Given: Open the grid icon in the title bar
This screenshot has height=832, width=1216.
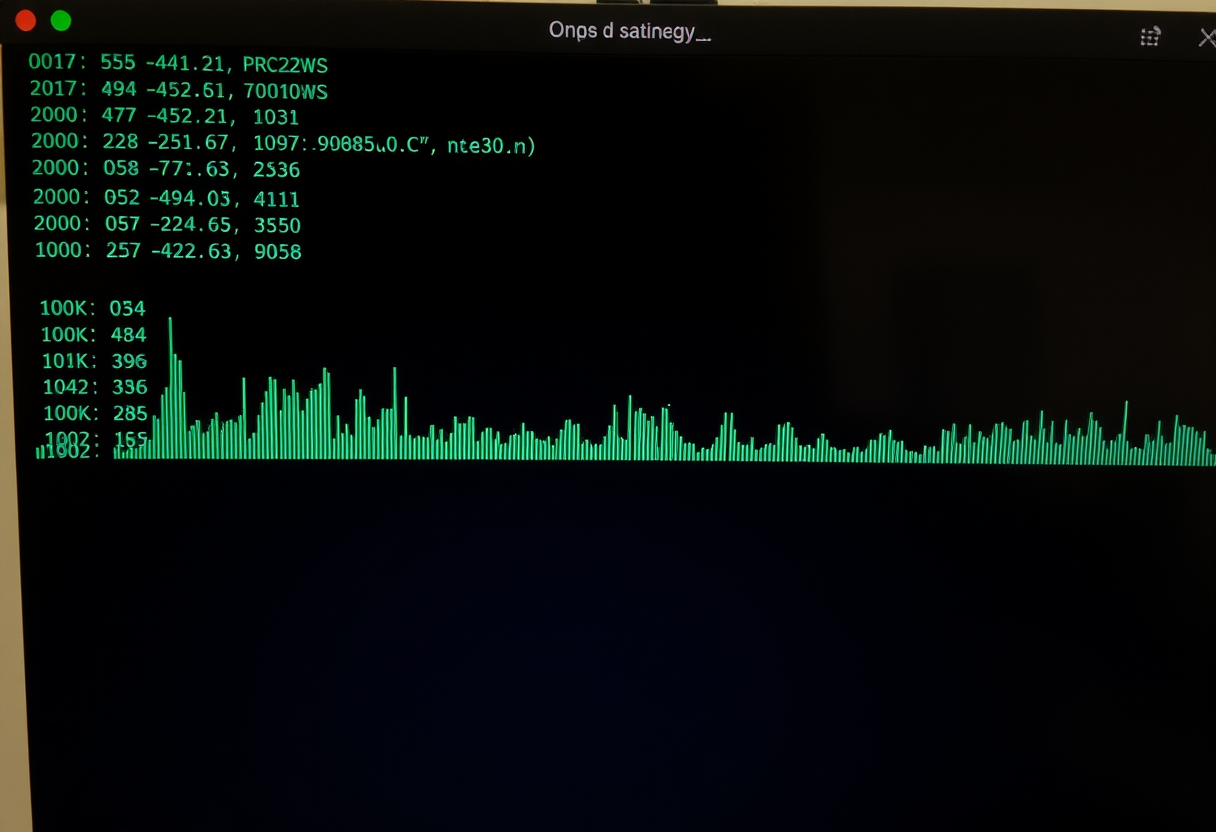Looking at the screenshot, I should [x=1150, y=37].
